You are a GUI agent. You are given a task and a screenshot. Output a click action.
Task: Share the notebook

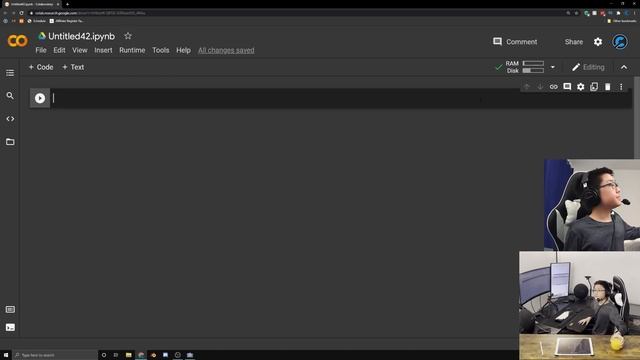pyautogui.click(x=573, y=42)
